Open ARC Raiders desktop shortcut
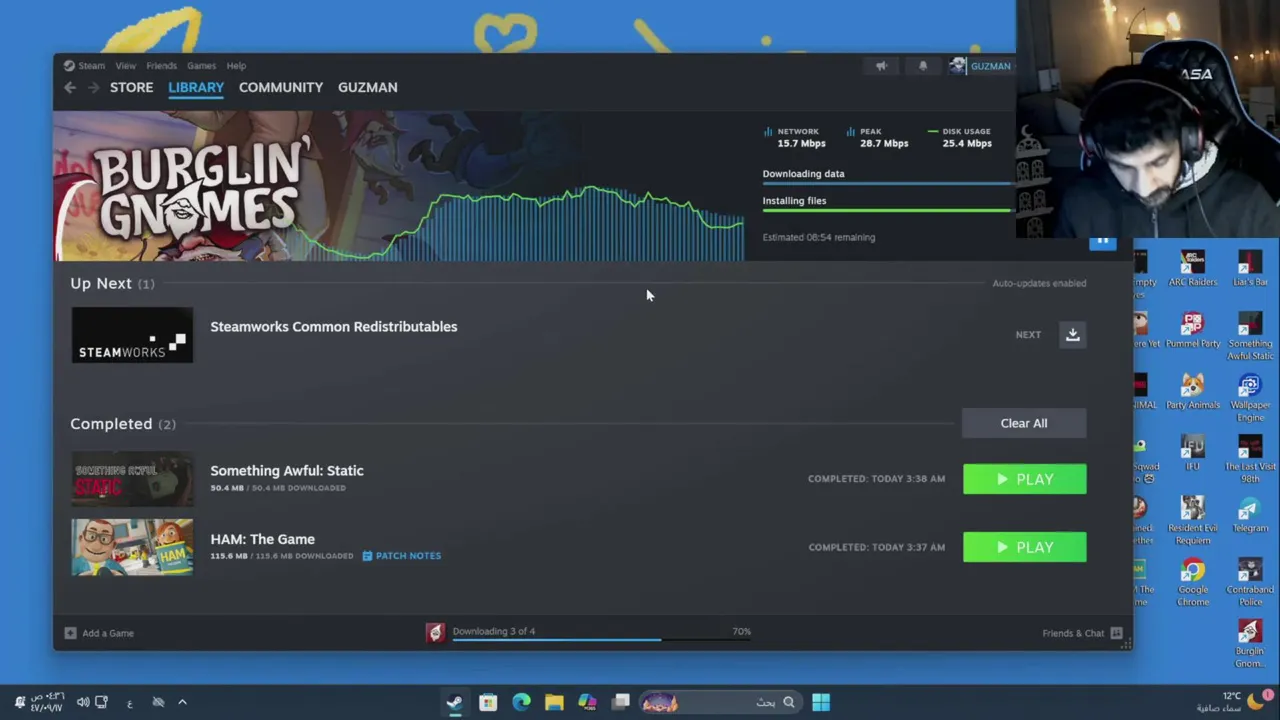The height and width of the screenshot is (720, 1280). coord(1192,269)
